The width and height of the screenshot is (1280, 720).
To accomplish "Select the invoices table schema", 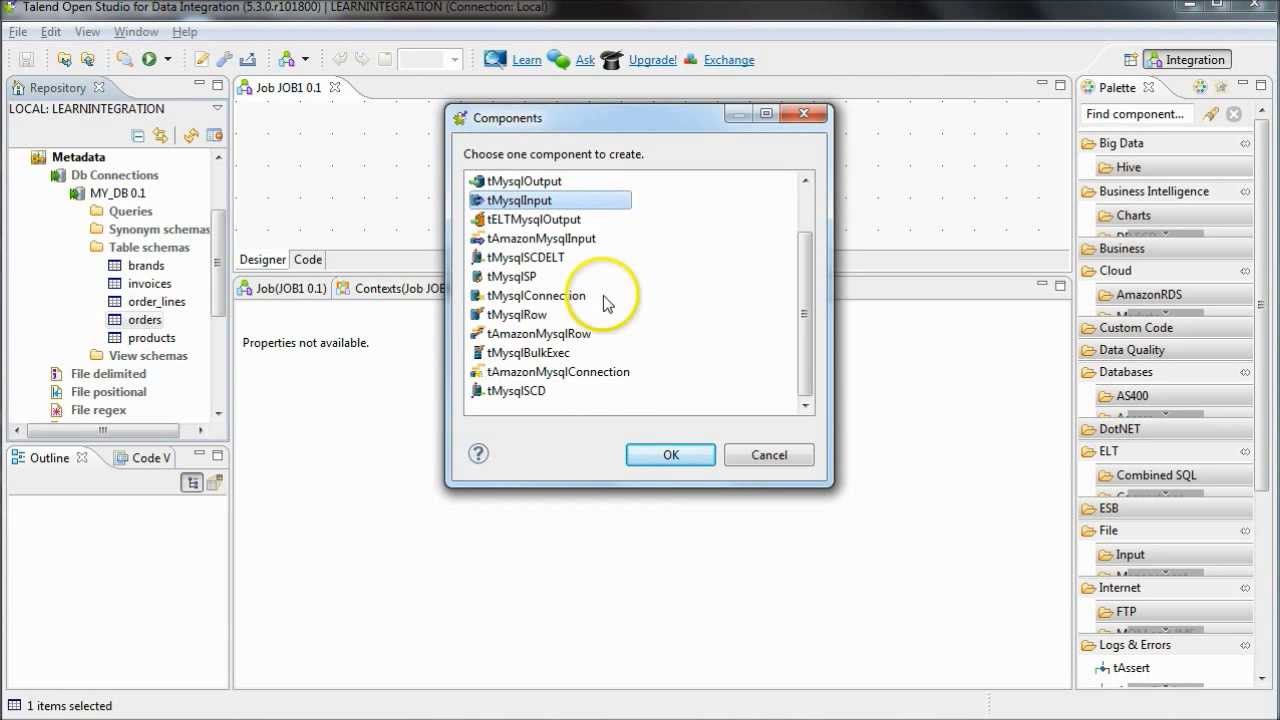I will [149, 283].
